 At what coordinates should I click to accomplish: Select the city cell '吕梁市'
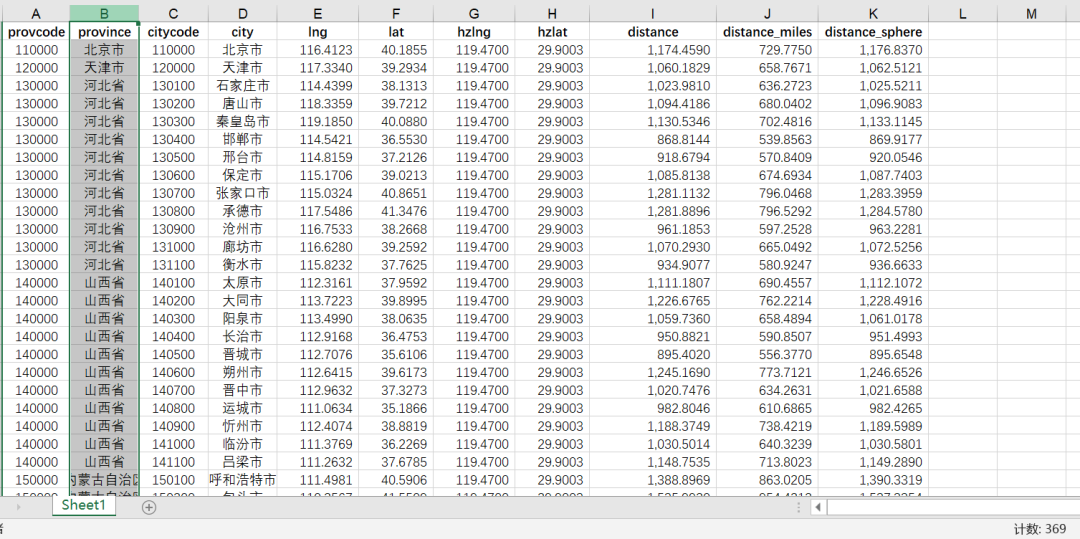[242, 461]
